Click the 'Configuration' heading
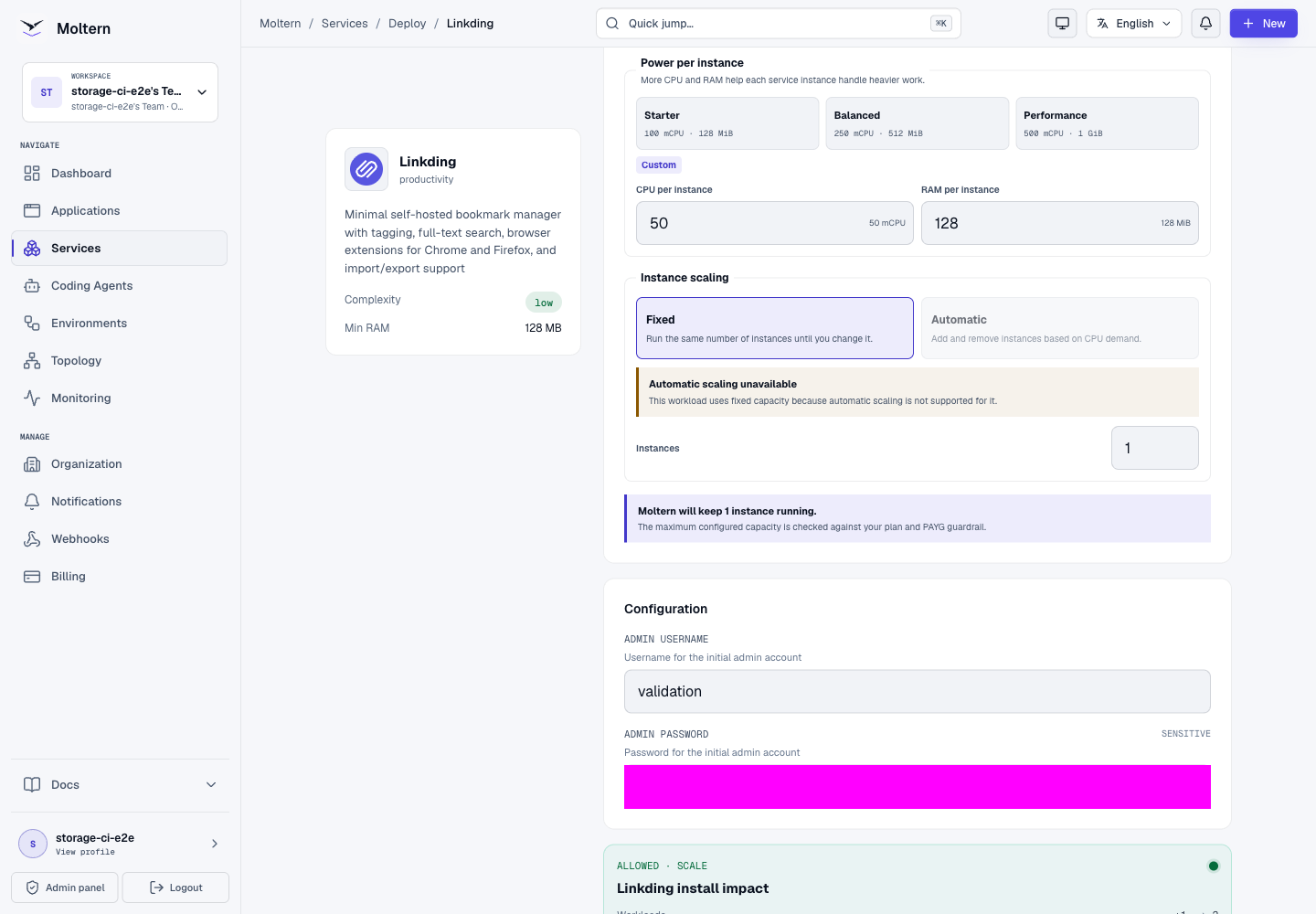This screenshot has height=914, width=1316. pos(666,609)
